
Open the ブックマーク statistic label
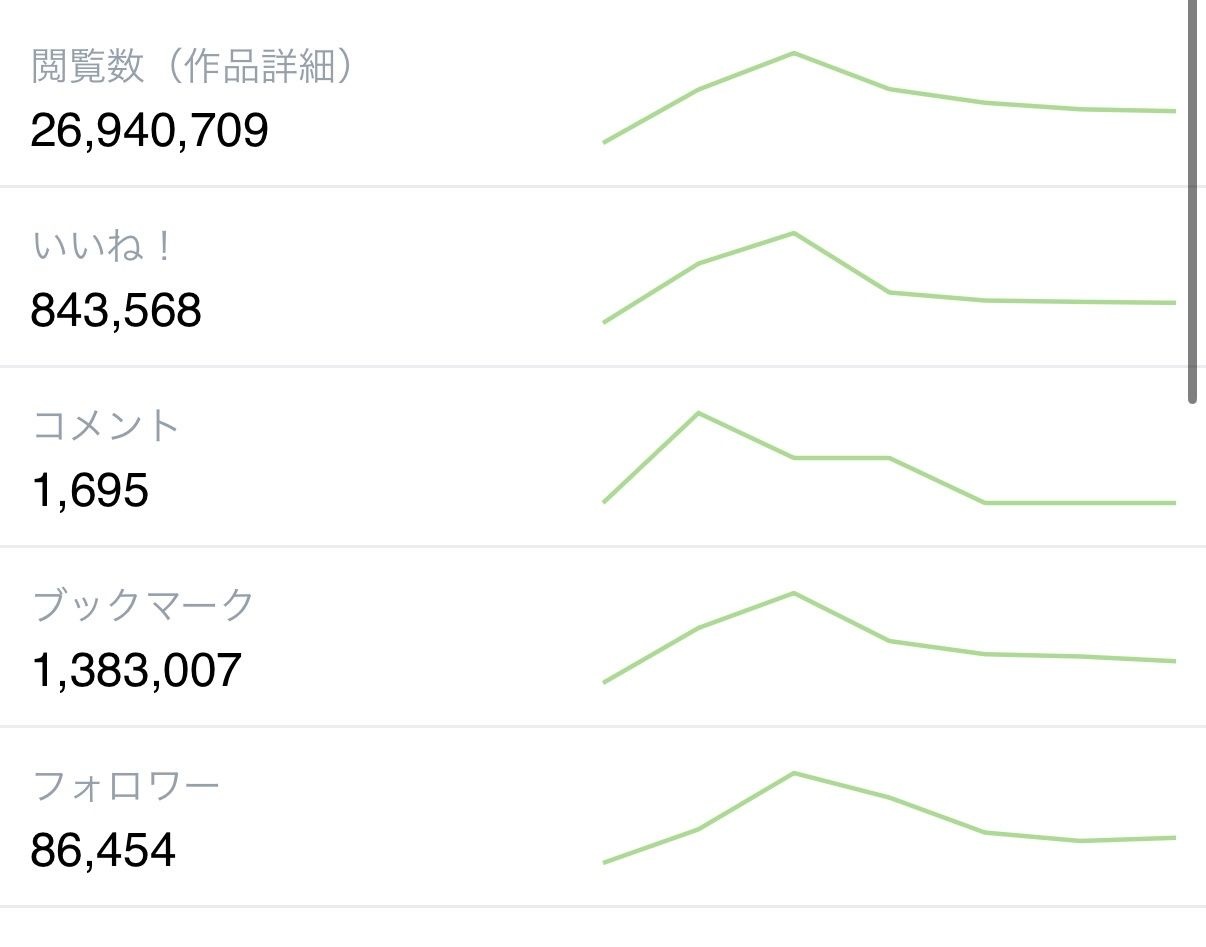click(x=144, y=606)
